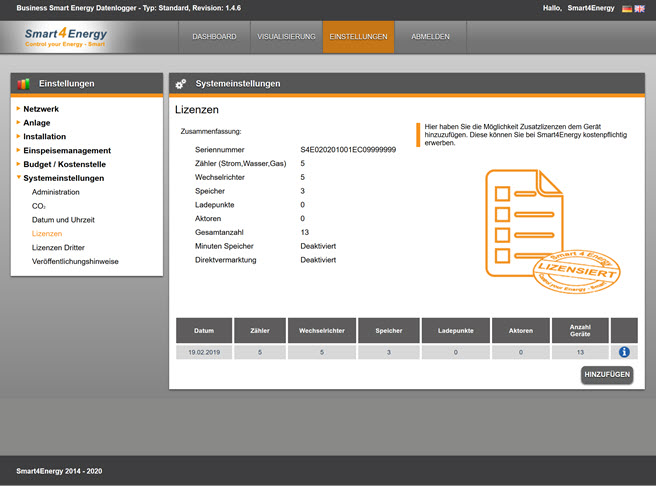
Task: Click the 19.02.2019 date cell
Action: click(x=204, y=352)
